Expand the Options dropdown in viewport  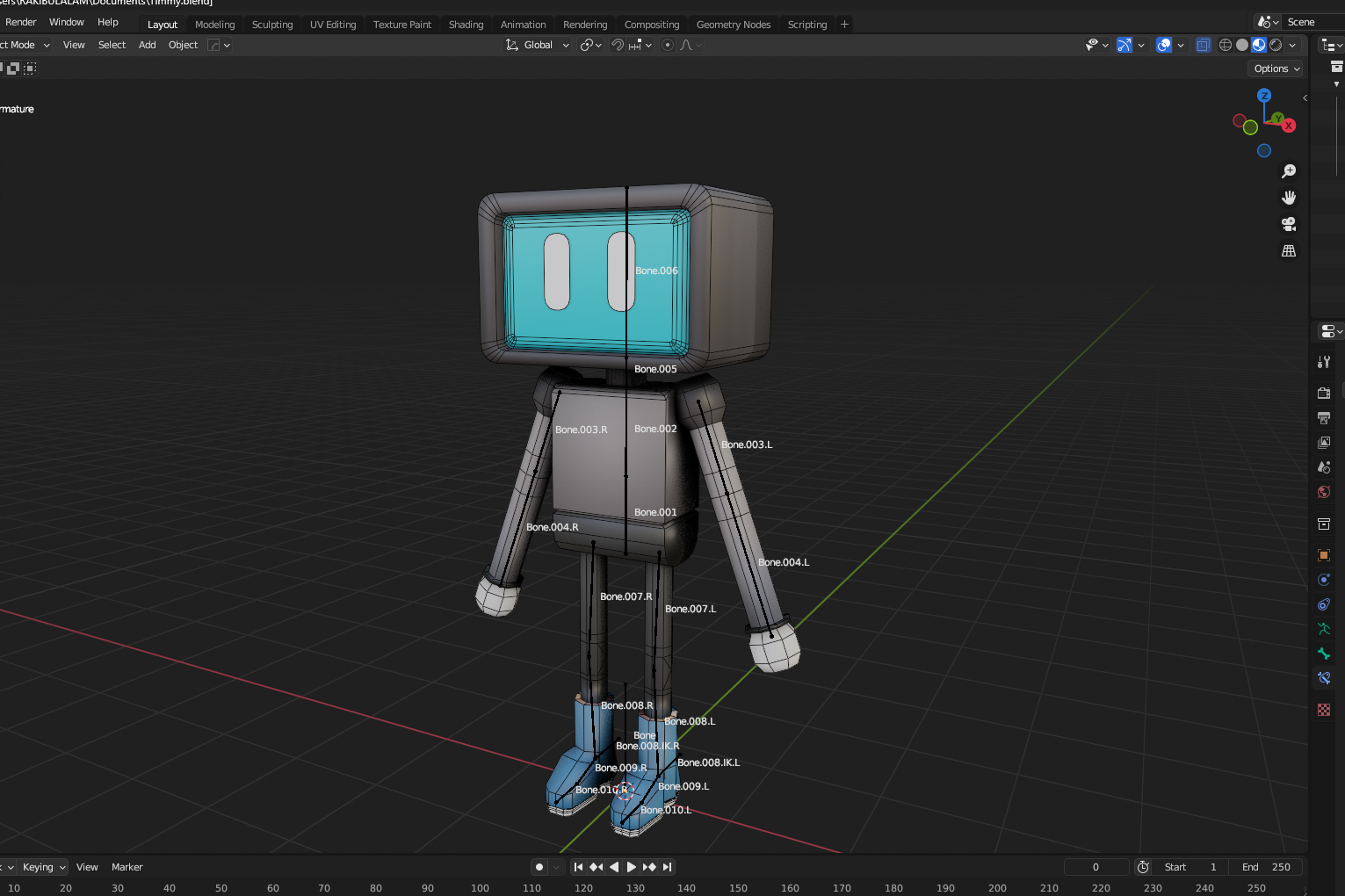[1276, 69]
